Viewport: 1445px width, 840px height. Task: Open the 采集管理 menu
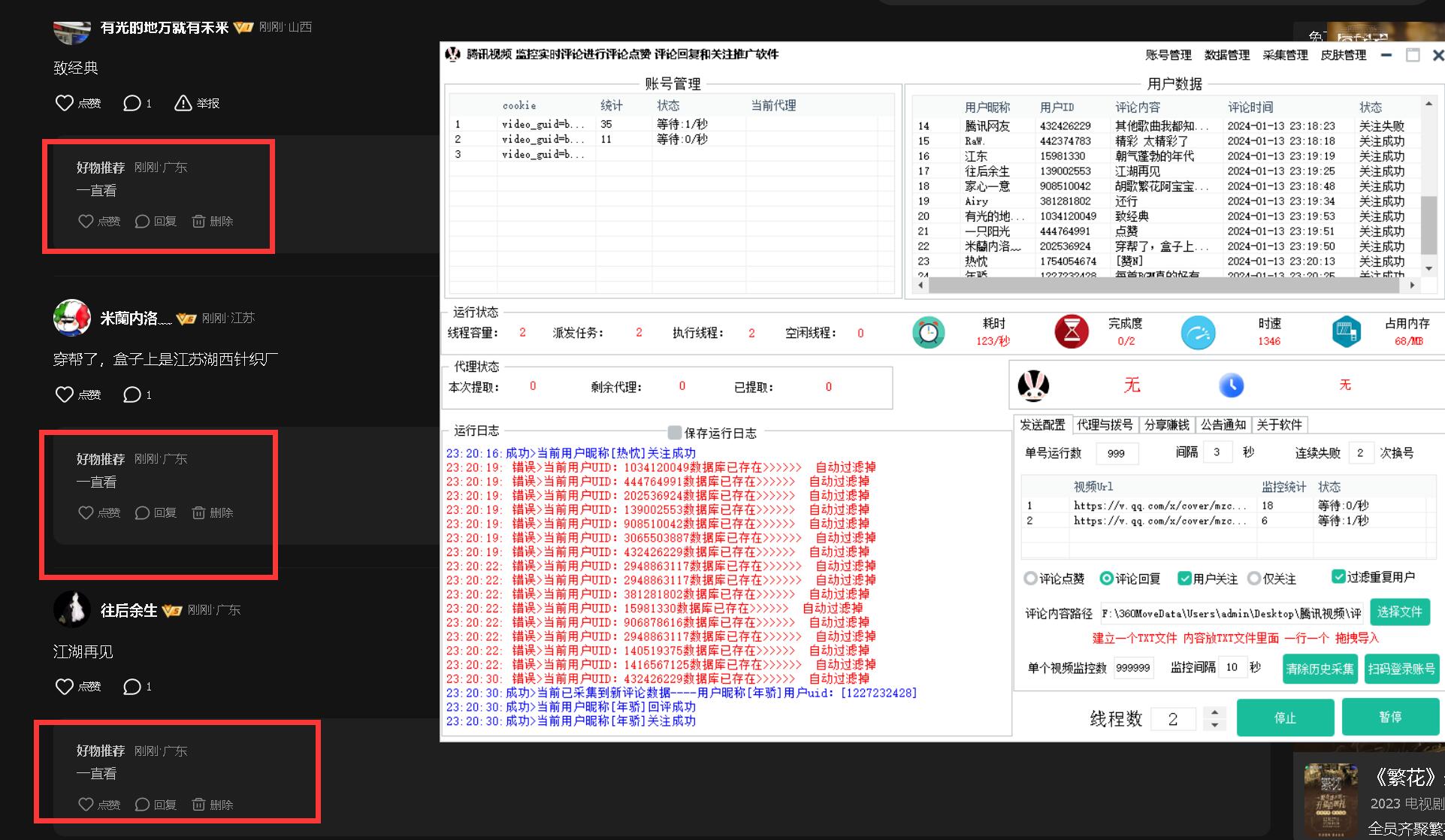(x=1285, y=55)
